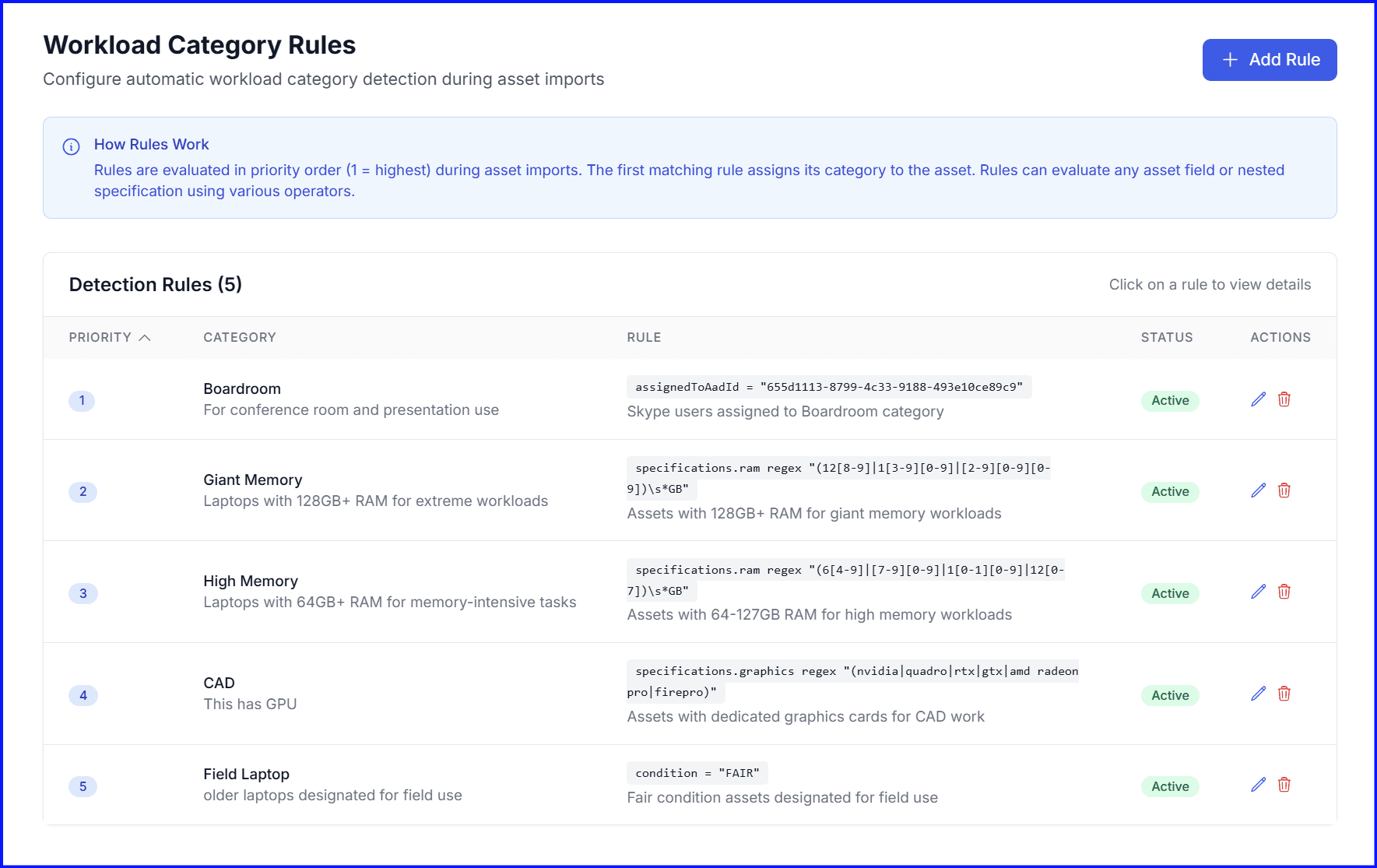The image size is (1377, 868).
Task: Delete the CAD rule
Action: pyautogui.click(x=1284, y=694)
